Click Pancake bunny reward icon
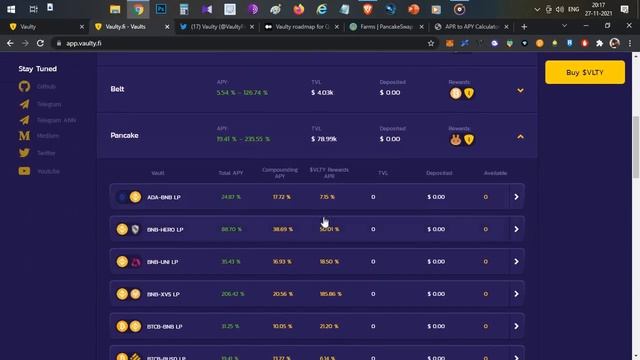Viewport: 640px width, 360px height. coord(456,140)
